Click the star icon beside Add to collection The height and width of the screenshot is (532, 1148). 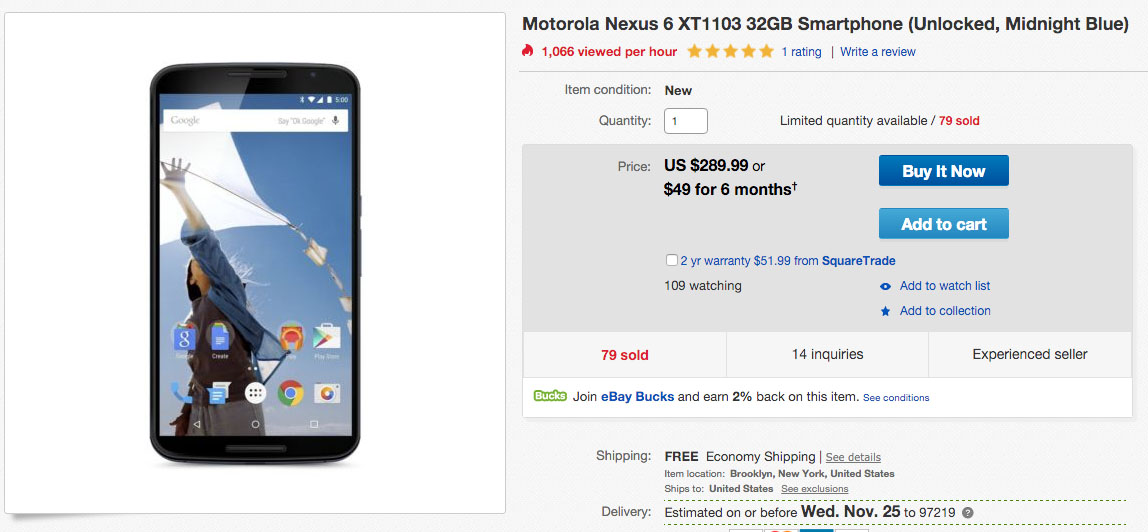point(885,312)
